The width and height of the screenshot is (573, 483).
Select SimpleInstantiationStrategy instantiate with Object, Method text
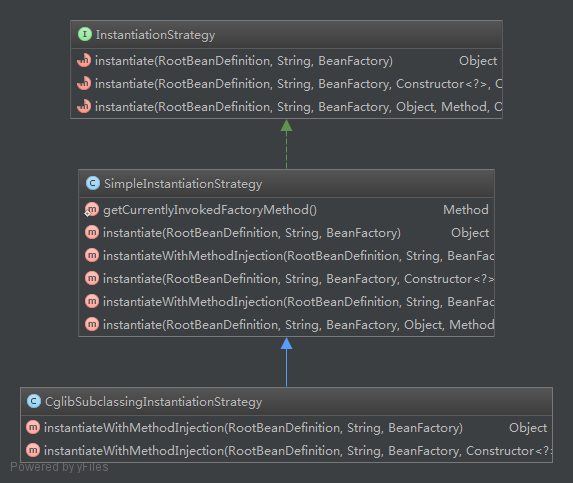[x=298, y=325]
